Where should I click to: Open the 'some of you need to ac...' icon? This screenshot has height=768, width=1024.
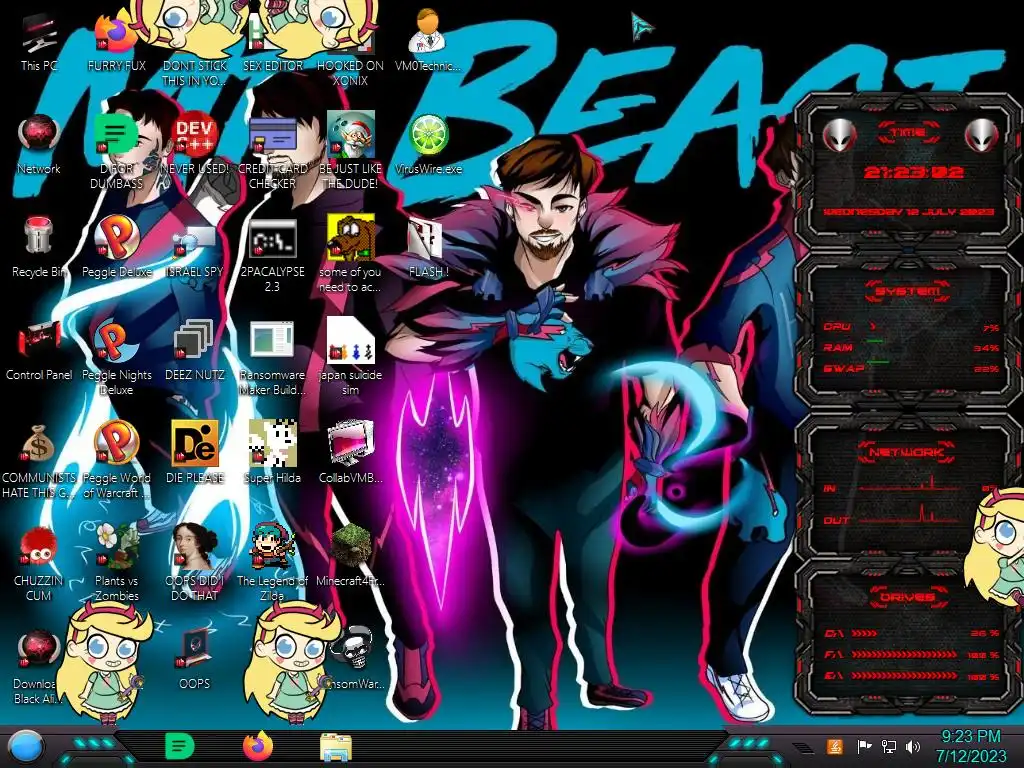pos(350,238)
